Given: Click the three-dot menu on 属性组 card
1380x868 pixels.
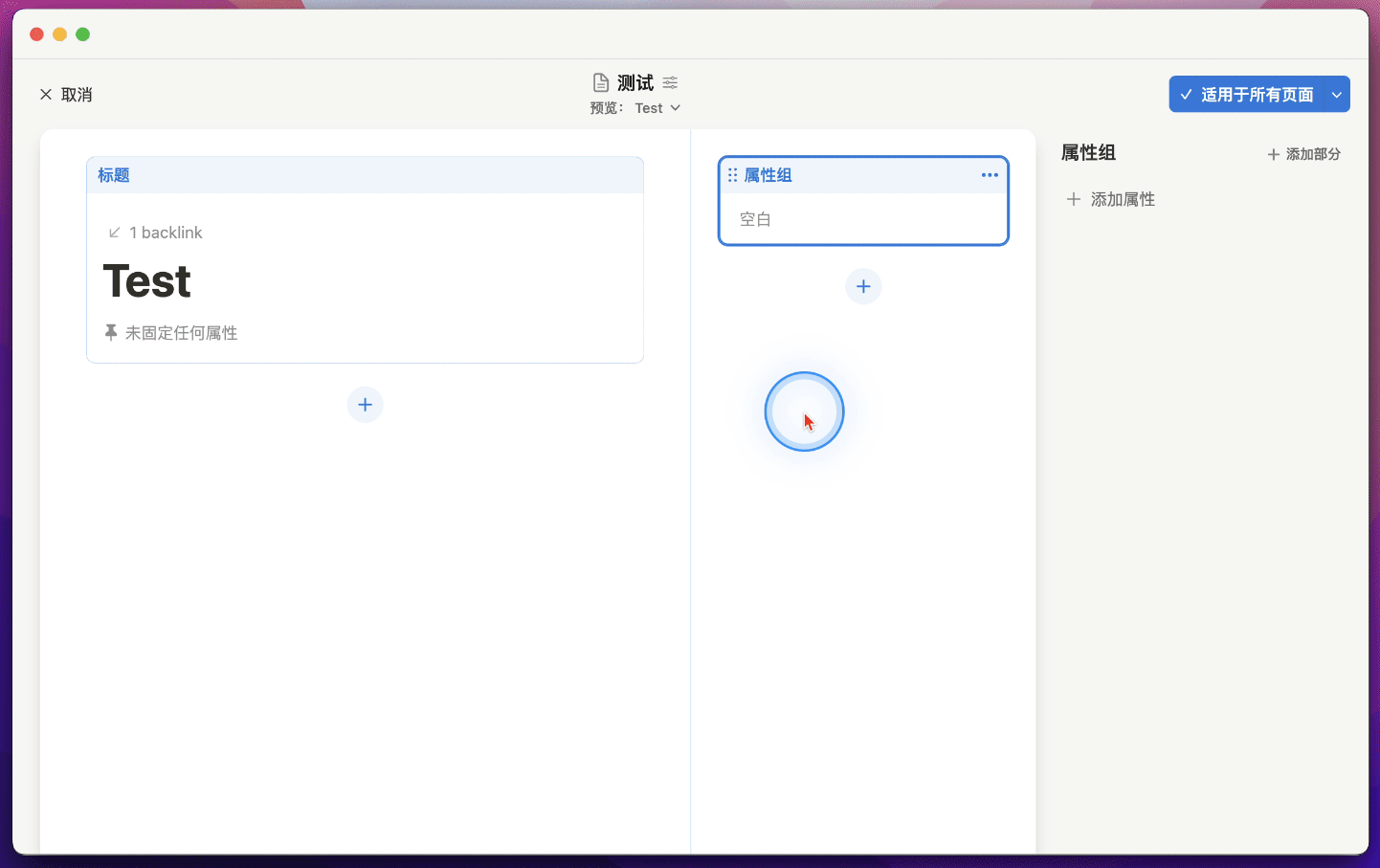Looking at the screenshot, I should tap(990, 175).
